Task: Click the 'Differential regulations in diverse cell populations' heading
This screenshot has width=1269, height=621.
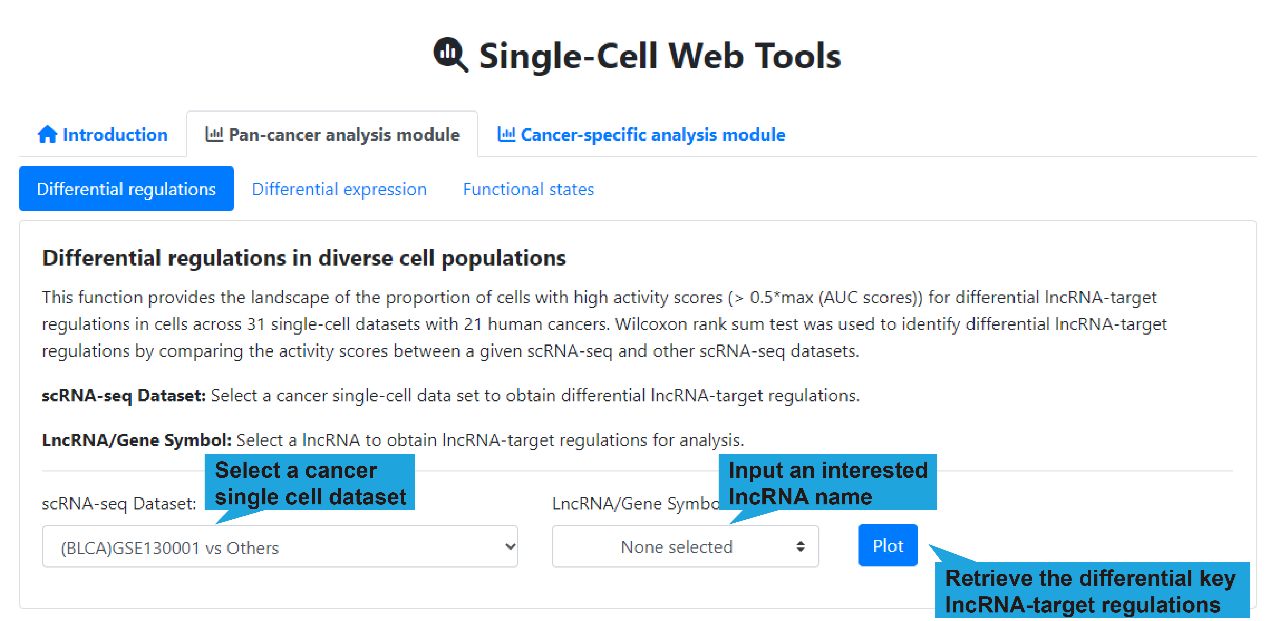Action: click(304, 258)
